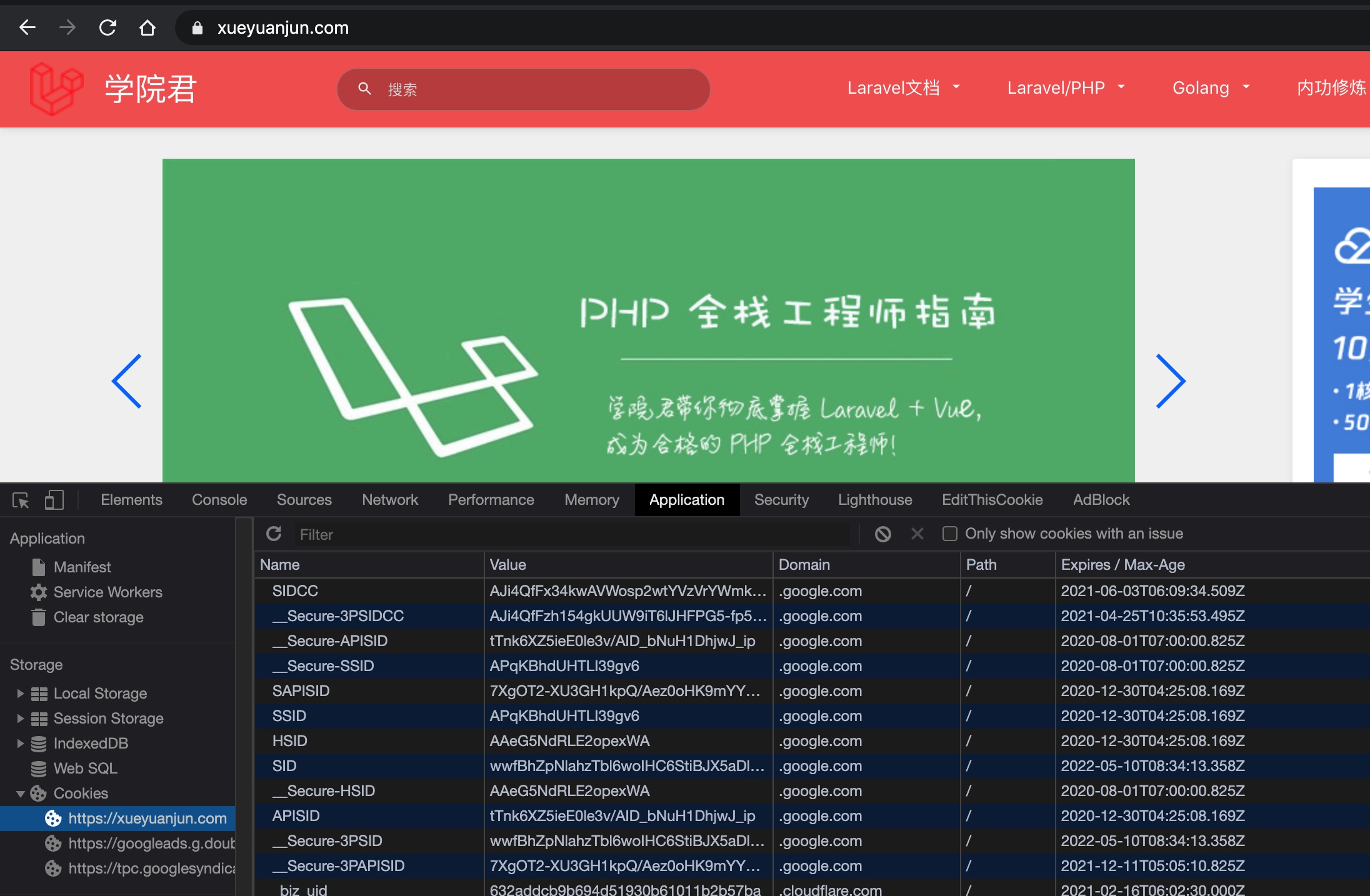Focus the 搜索 search field
The width and height of the screenshot is (1370, 896).
pos(523,89)
